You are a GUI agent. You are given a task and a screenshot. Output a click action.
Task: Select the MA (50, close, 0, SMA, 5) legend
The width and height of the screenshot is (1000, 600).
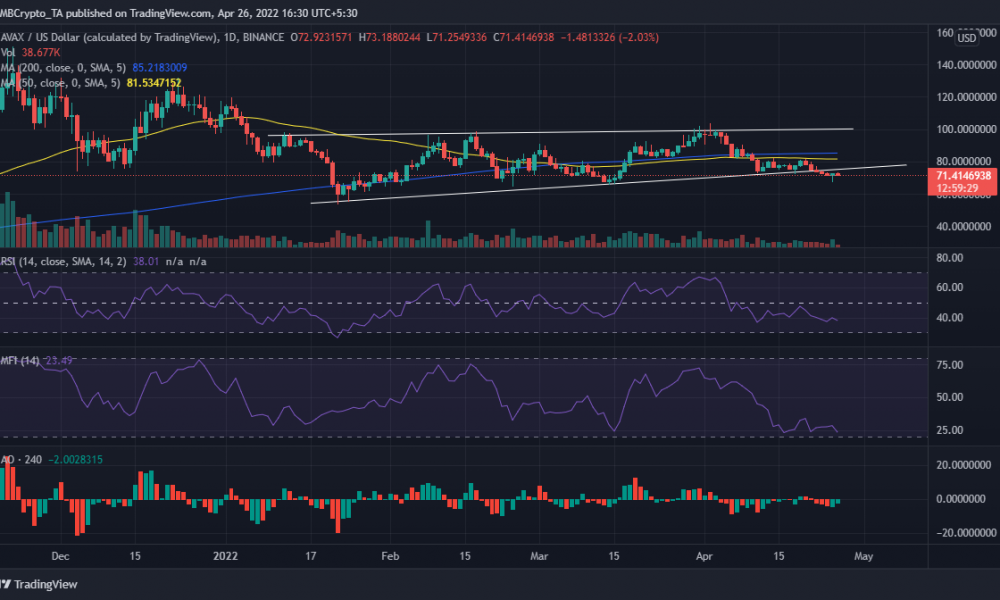point(60,83)
